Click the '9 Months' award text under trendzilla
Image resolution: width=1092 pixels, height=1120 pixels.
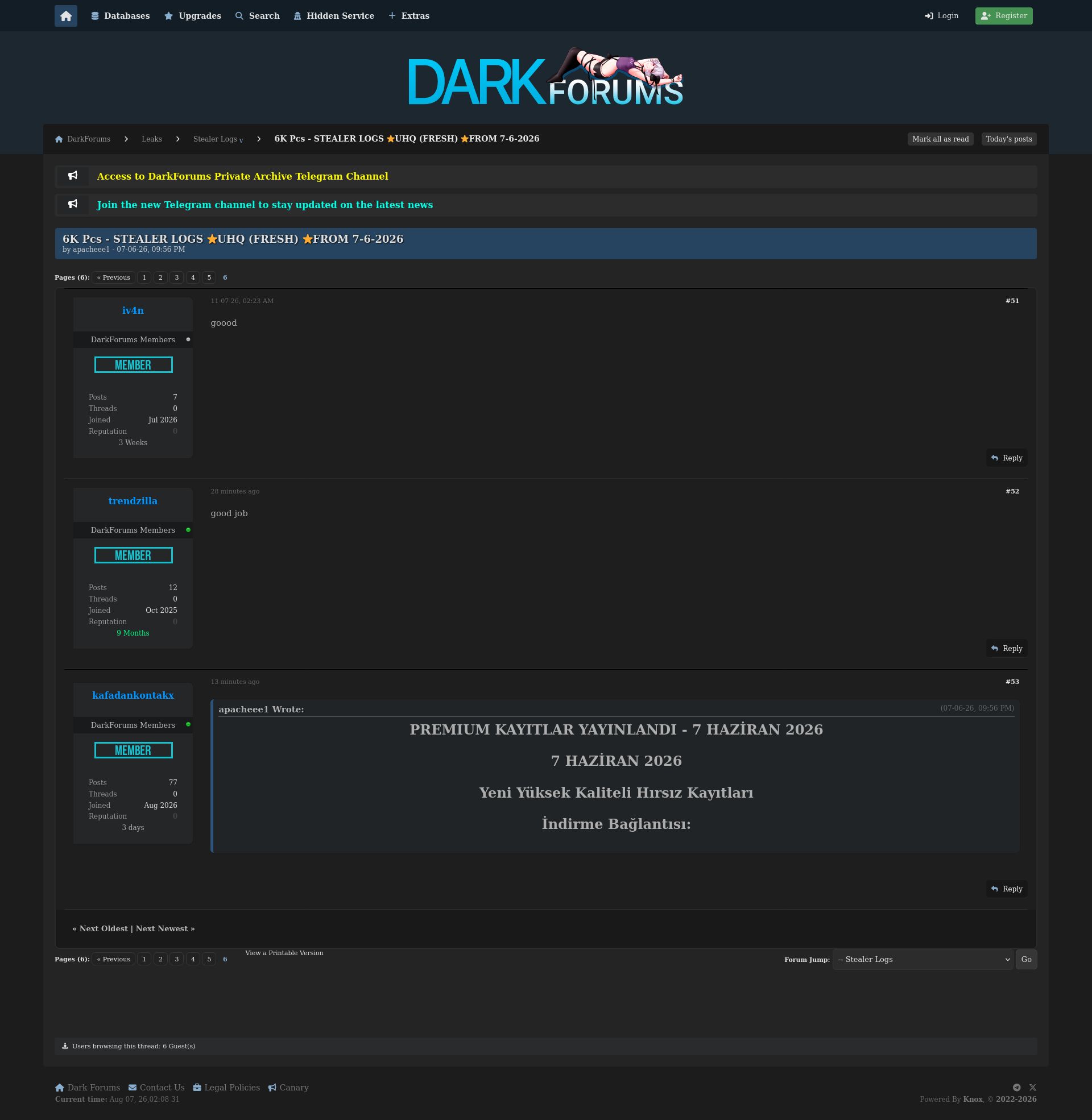pyautogui.click(x=133, y=633)
